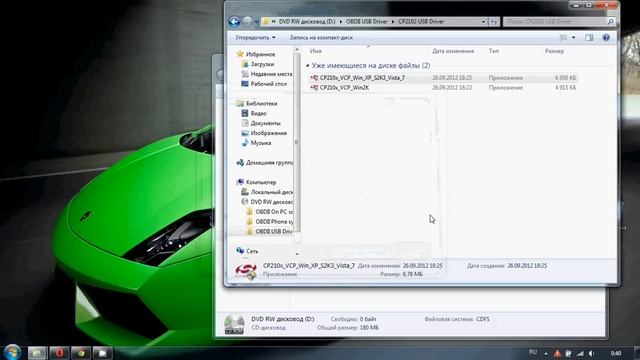Viewport: 640px width, 360px height.
Task: Open Локальный диск in the sidebar
Action: [271, 192]
